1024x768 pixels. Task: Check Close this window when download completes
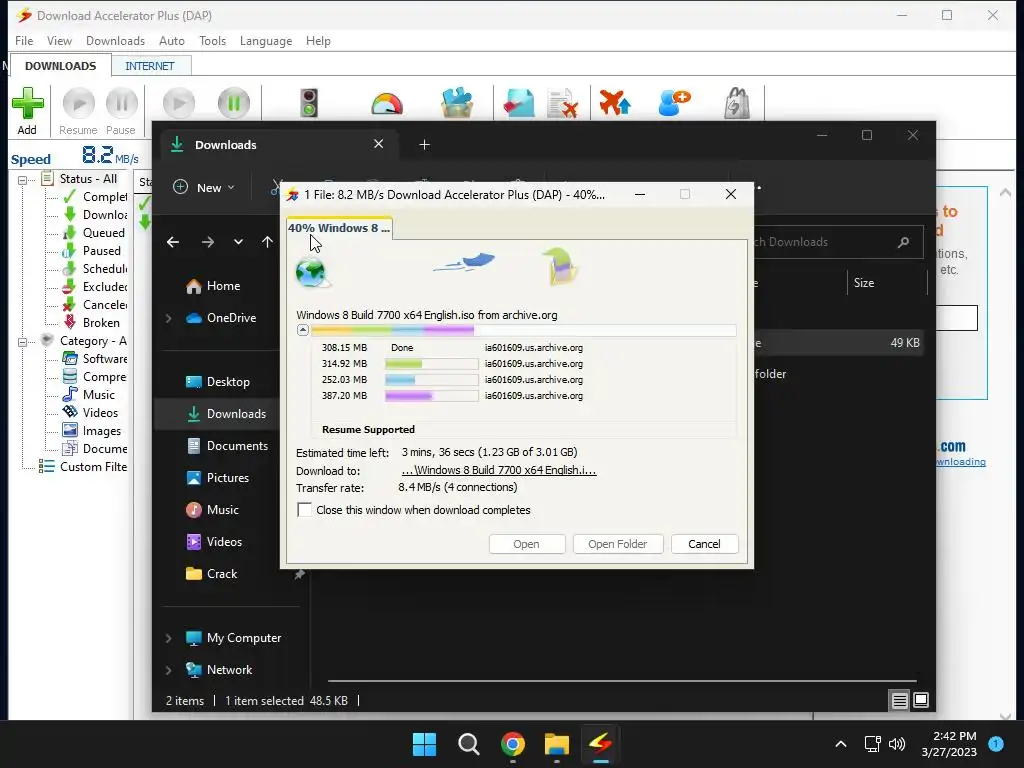(304, 510)
